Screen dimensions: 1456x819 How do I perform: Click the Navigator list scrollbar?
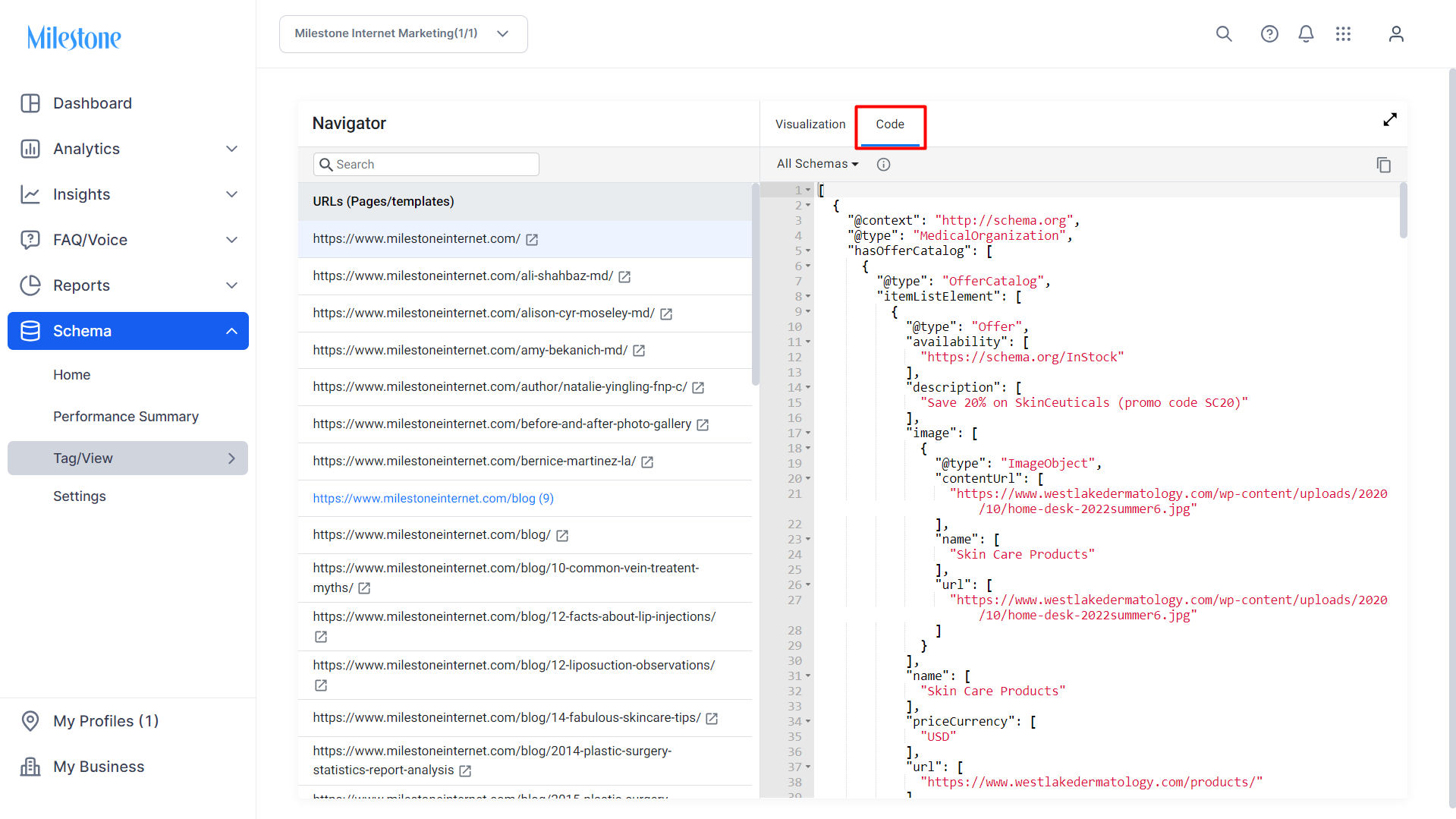coord(755,285)
